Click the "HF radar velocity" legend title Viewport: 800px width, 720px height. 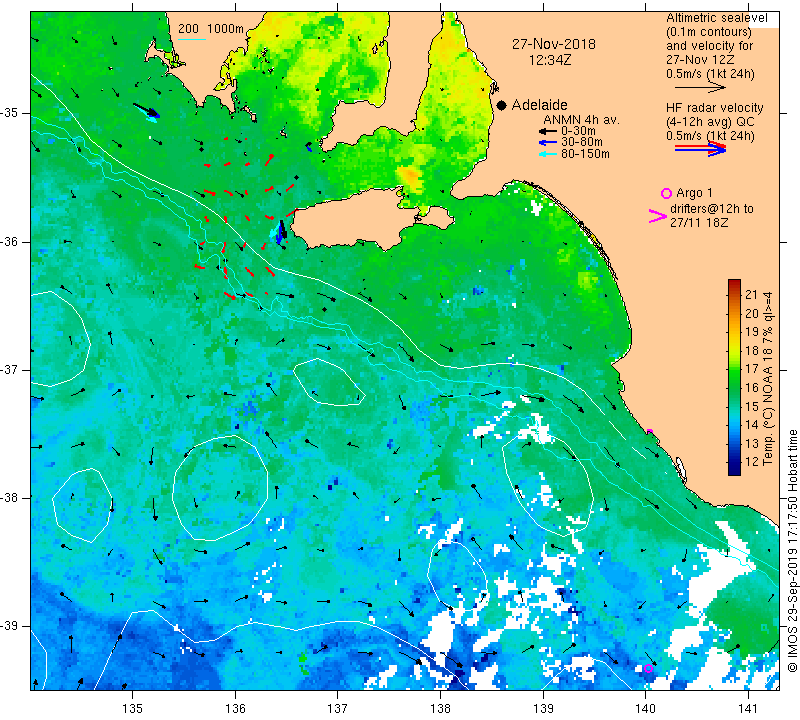(714, 108)
